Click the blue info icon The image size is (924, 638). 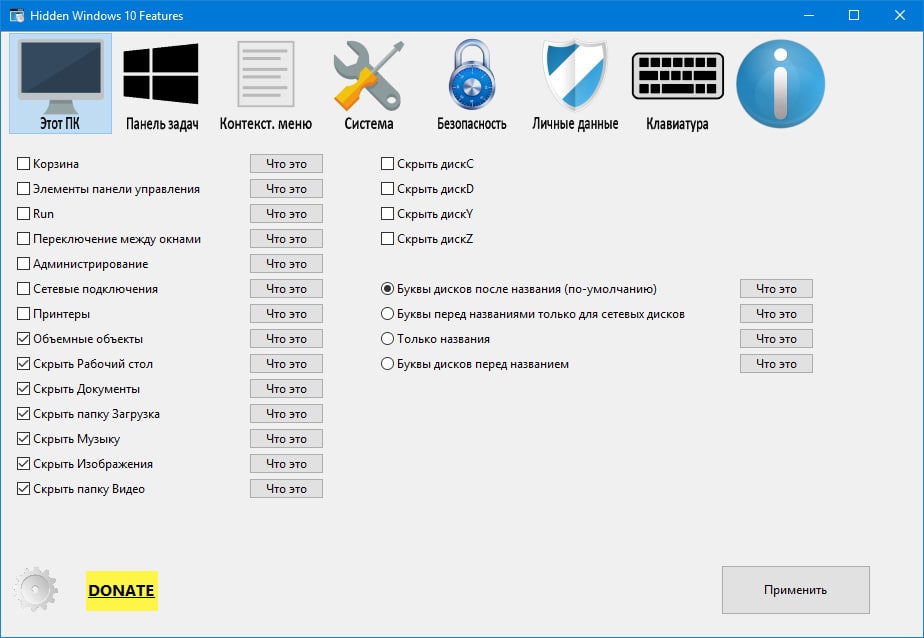tap(780, 84)
